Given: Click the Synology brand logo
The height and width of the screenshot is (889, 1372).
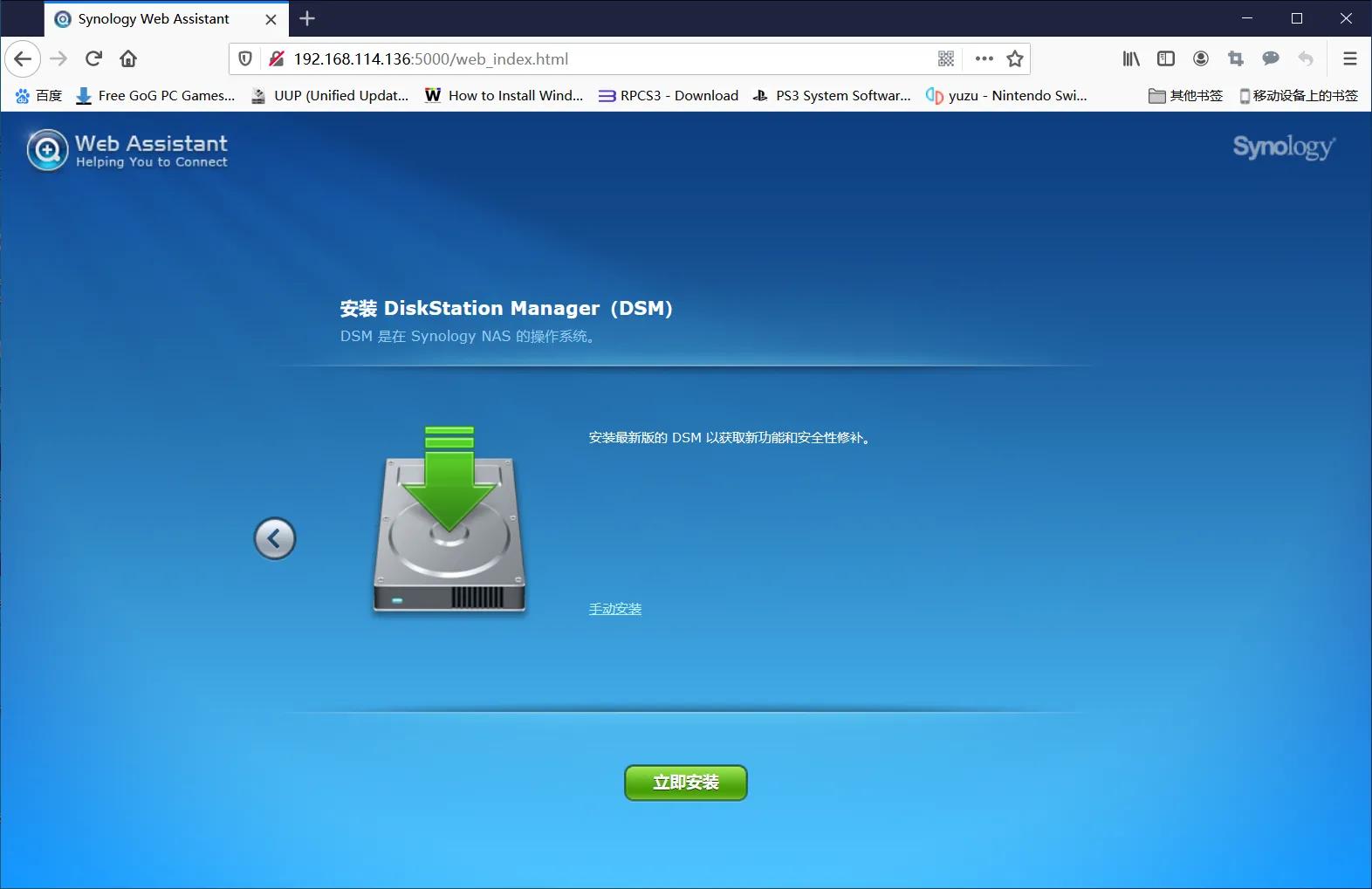Looking at the screenshot, I should click(x=1284, y=147).
